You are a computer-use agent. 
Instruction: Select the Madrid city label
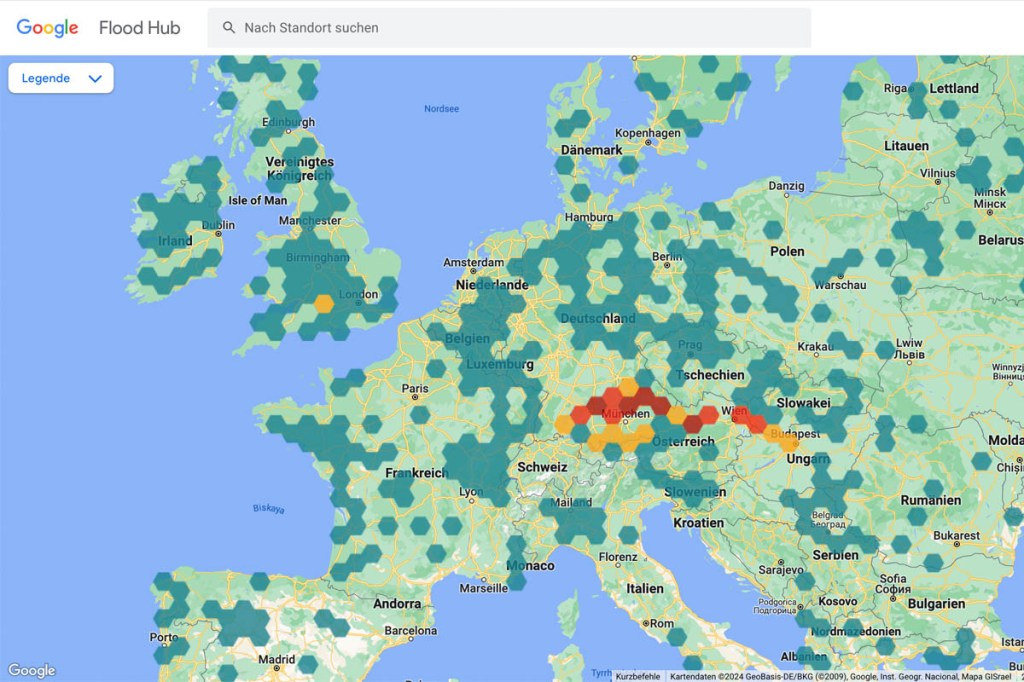[x=276, y=659]
